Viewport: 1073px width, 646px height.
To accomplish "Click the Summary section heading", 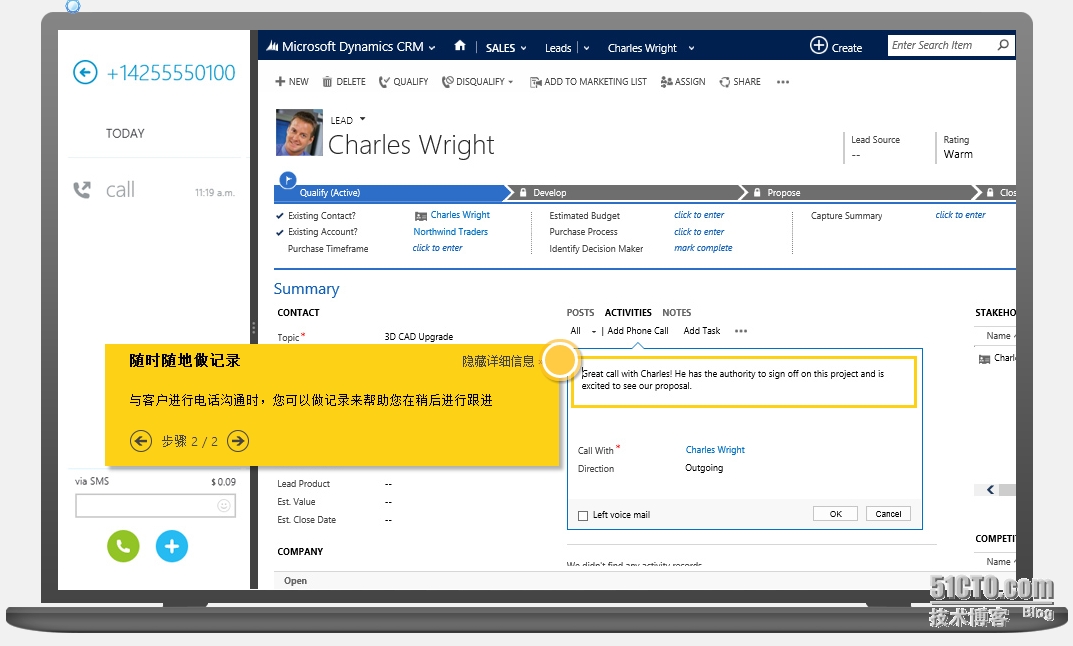I will coord(307,289).
